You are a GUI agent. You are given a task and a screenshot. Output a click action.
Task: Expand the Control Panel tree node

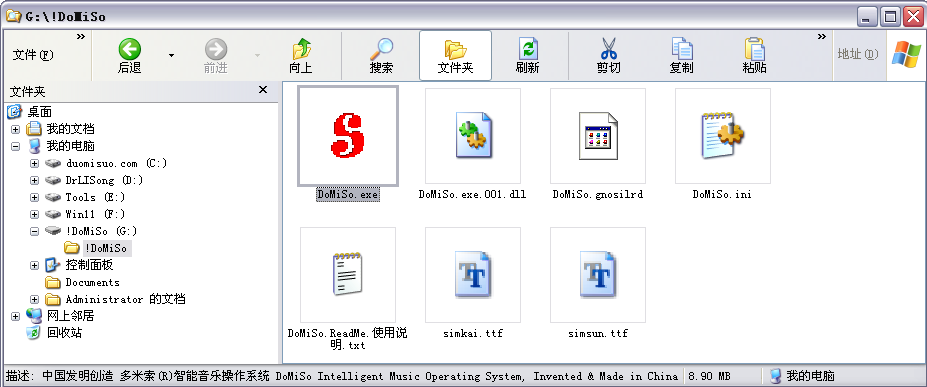point(34,266)
